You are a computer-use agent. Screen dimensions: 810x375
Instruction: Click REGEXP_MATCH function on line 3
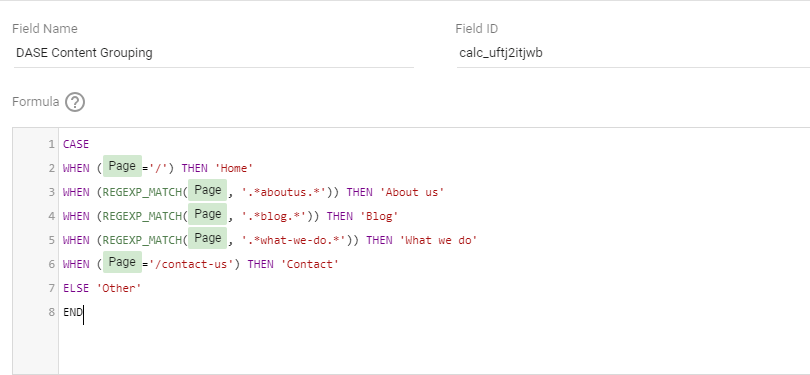(142, 192)
